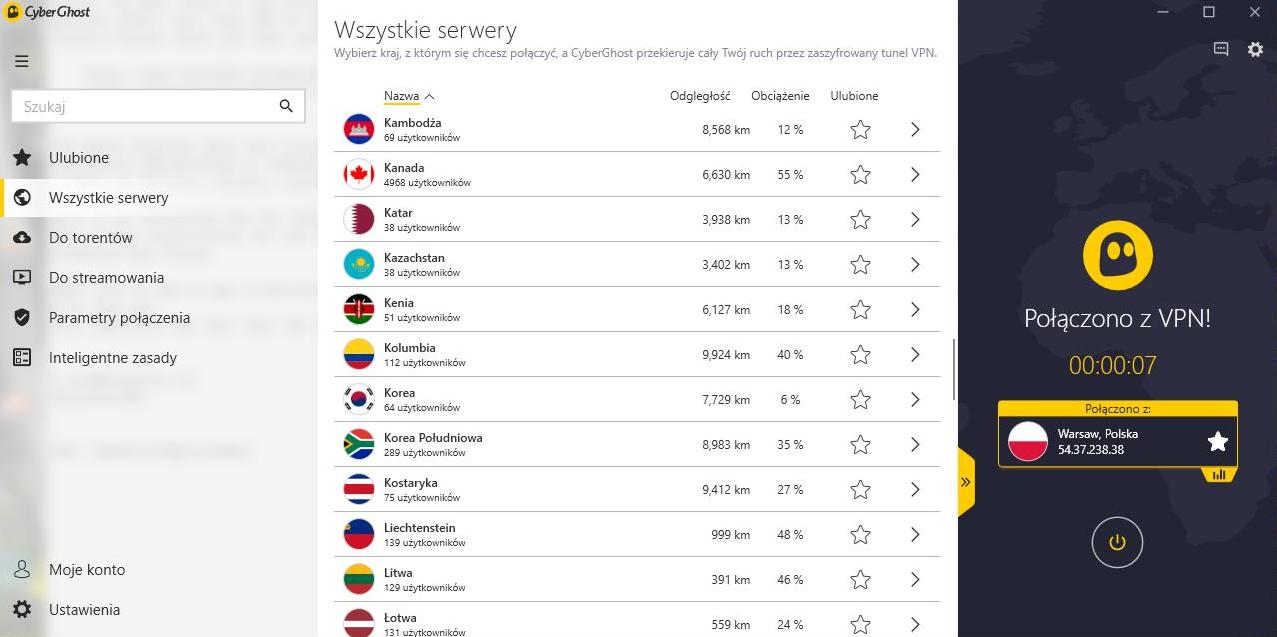
Task: Click the connection statistics bars icon
Action: pos(1218,474)
